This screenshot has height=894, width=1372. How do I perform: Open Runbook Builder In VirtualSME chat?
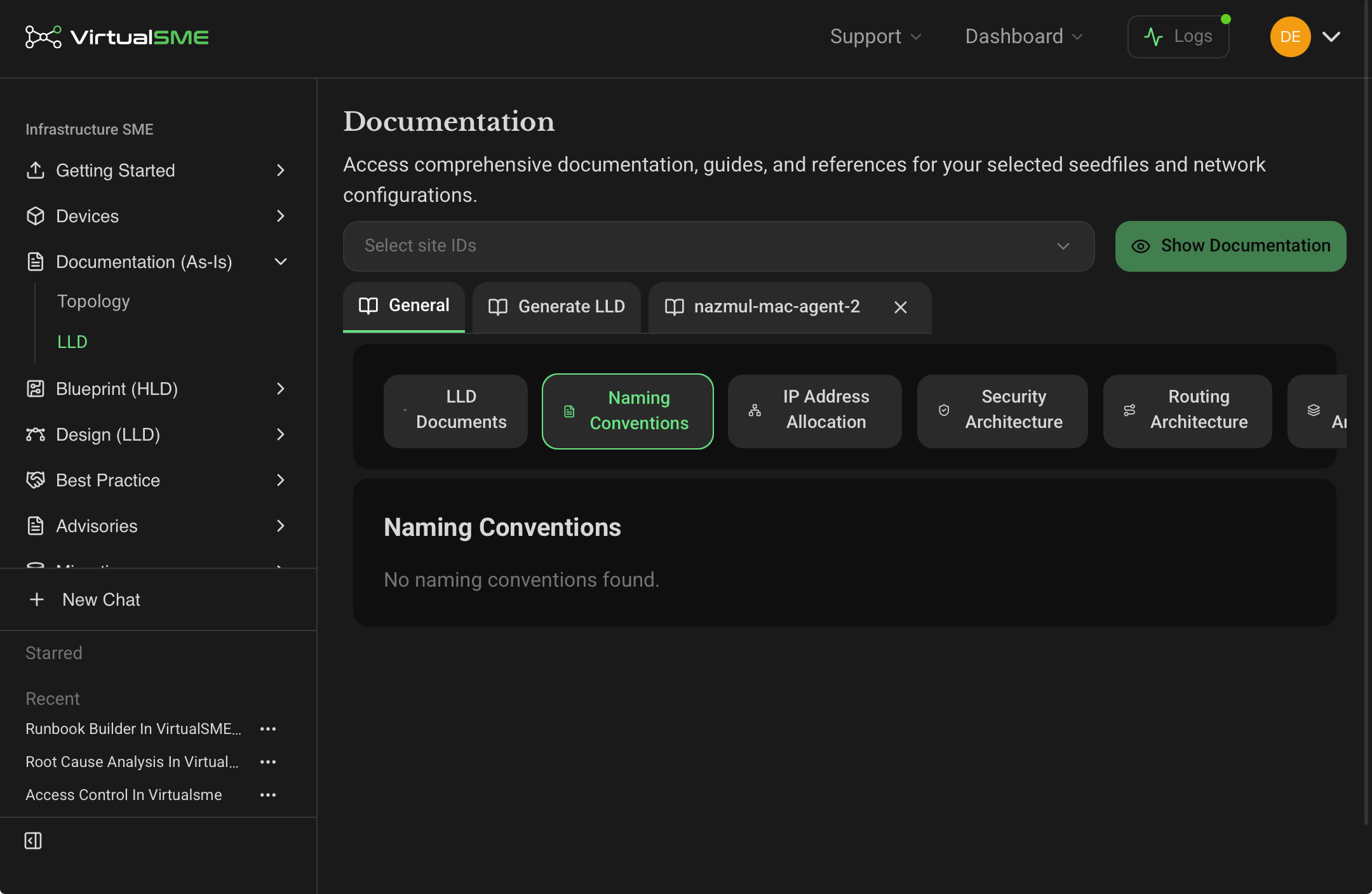pos(133,729)
